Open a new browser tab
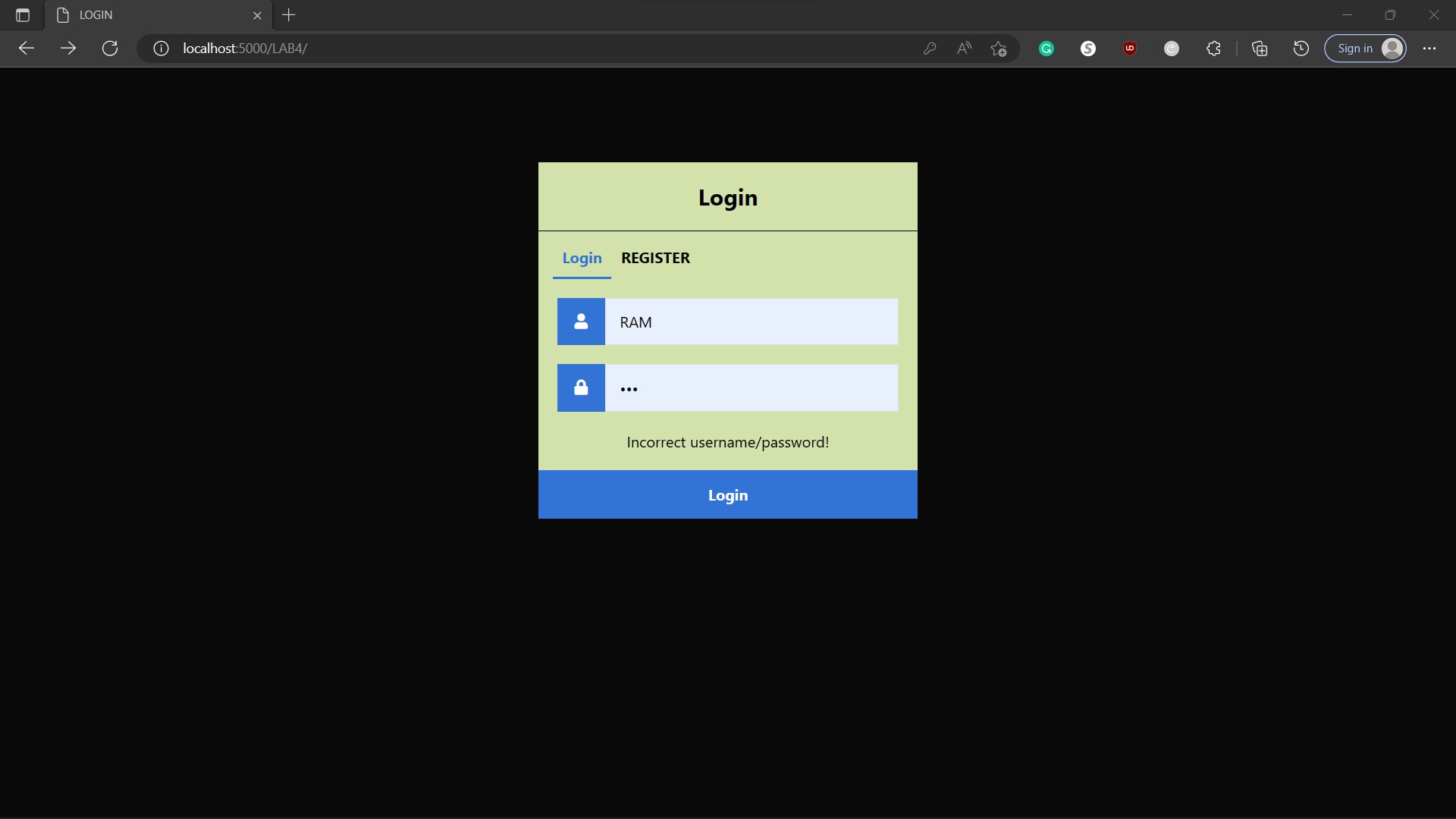1456x819 pixels. pyautogui.click(x=289, y=15)
